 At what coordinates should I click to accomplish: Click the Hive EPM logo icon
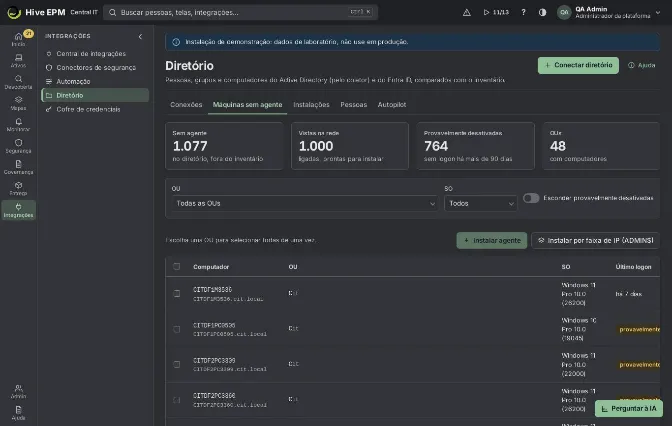(x=14, y=12)
